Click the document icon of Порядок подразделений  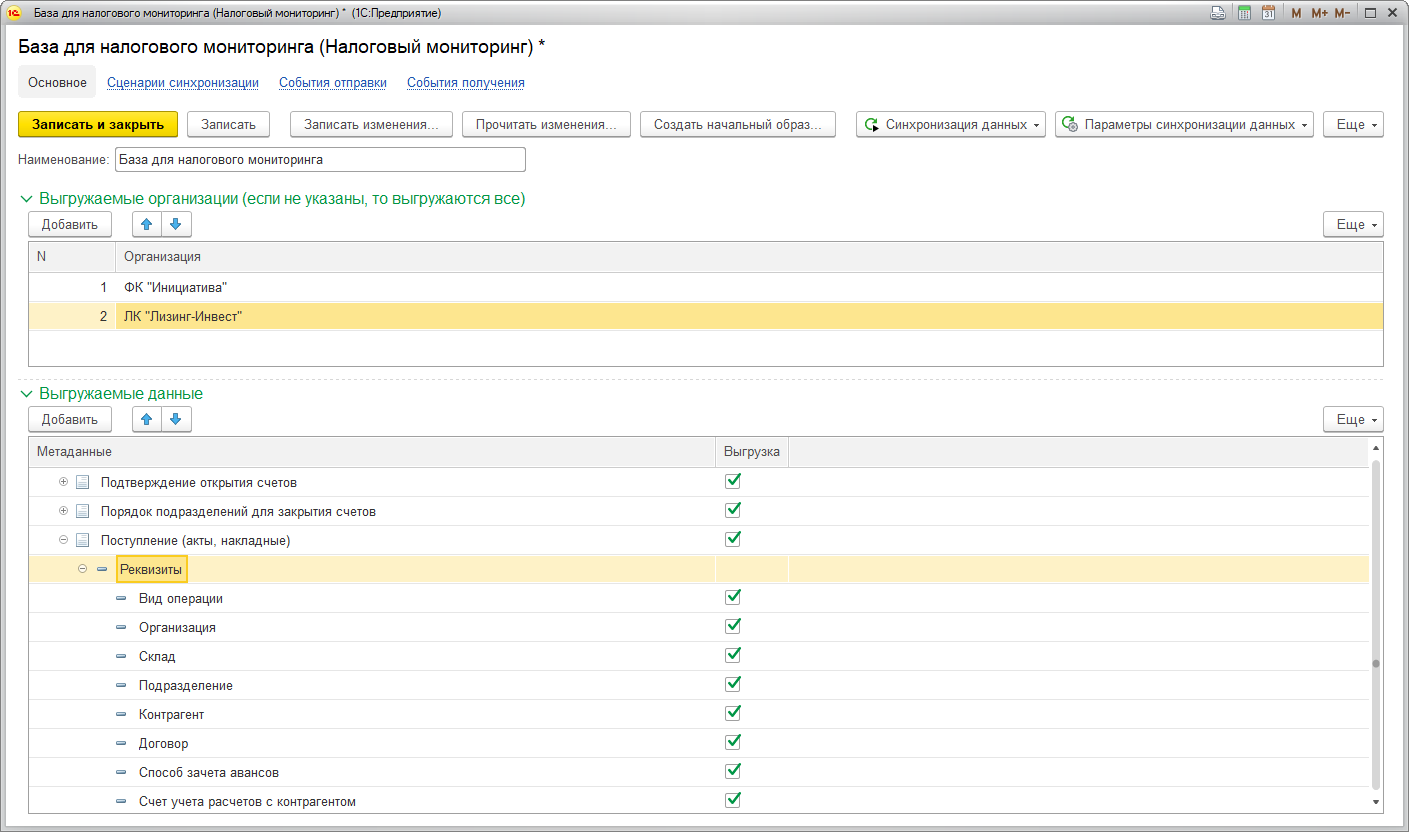[x=83, y=511]
